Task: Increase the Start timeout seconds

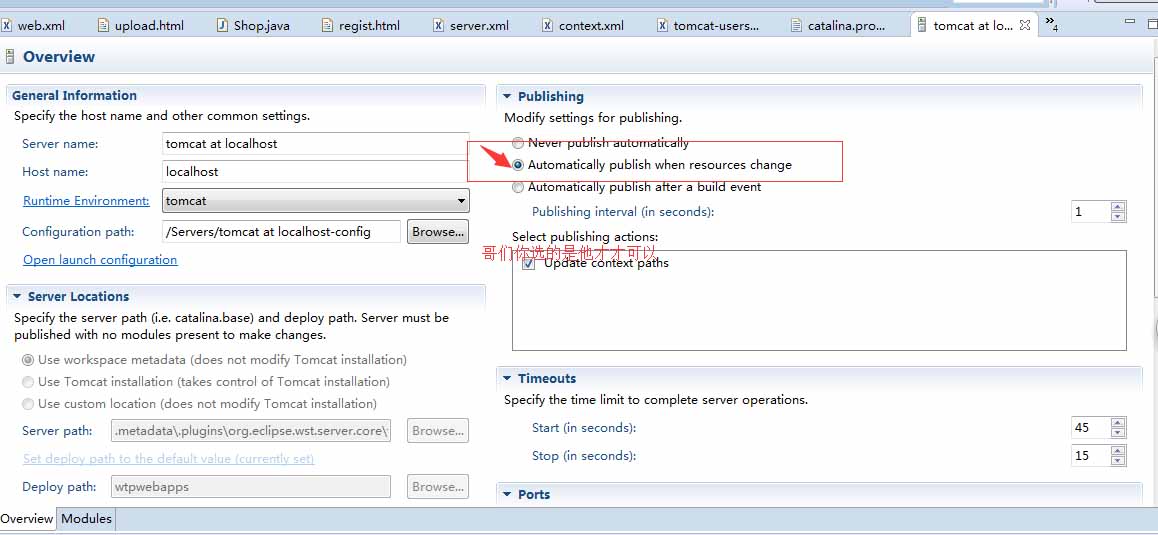Action: point(1118,423)
